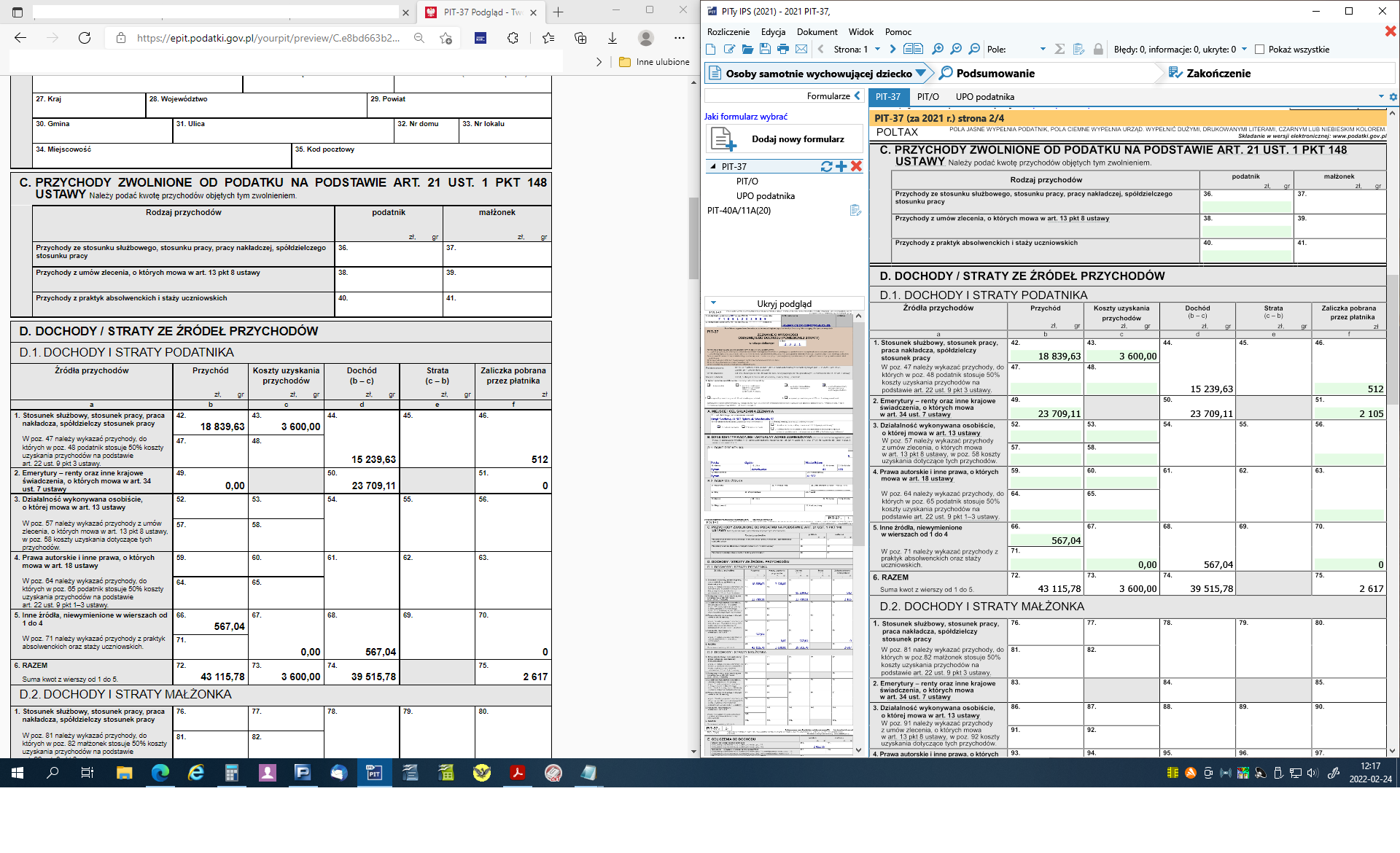Click the send envelope icon
This screenshot has width=1400, height=853.
801,49
